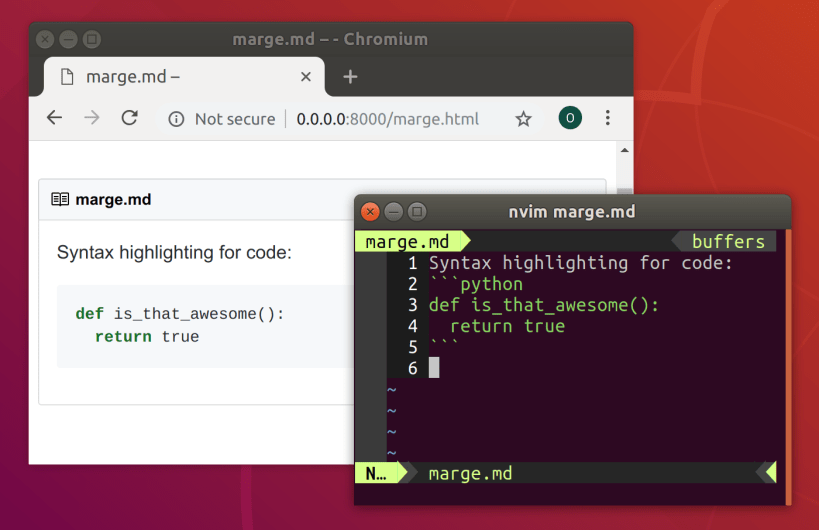The image size is (819, 530).
Task: Click the cursor block on nvim line 6
Action: click(x=434, y=368)
